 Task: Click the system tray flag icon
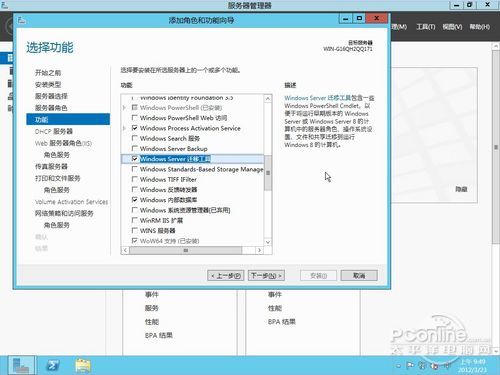(410, 366)
